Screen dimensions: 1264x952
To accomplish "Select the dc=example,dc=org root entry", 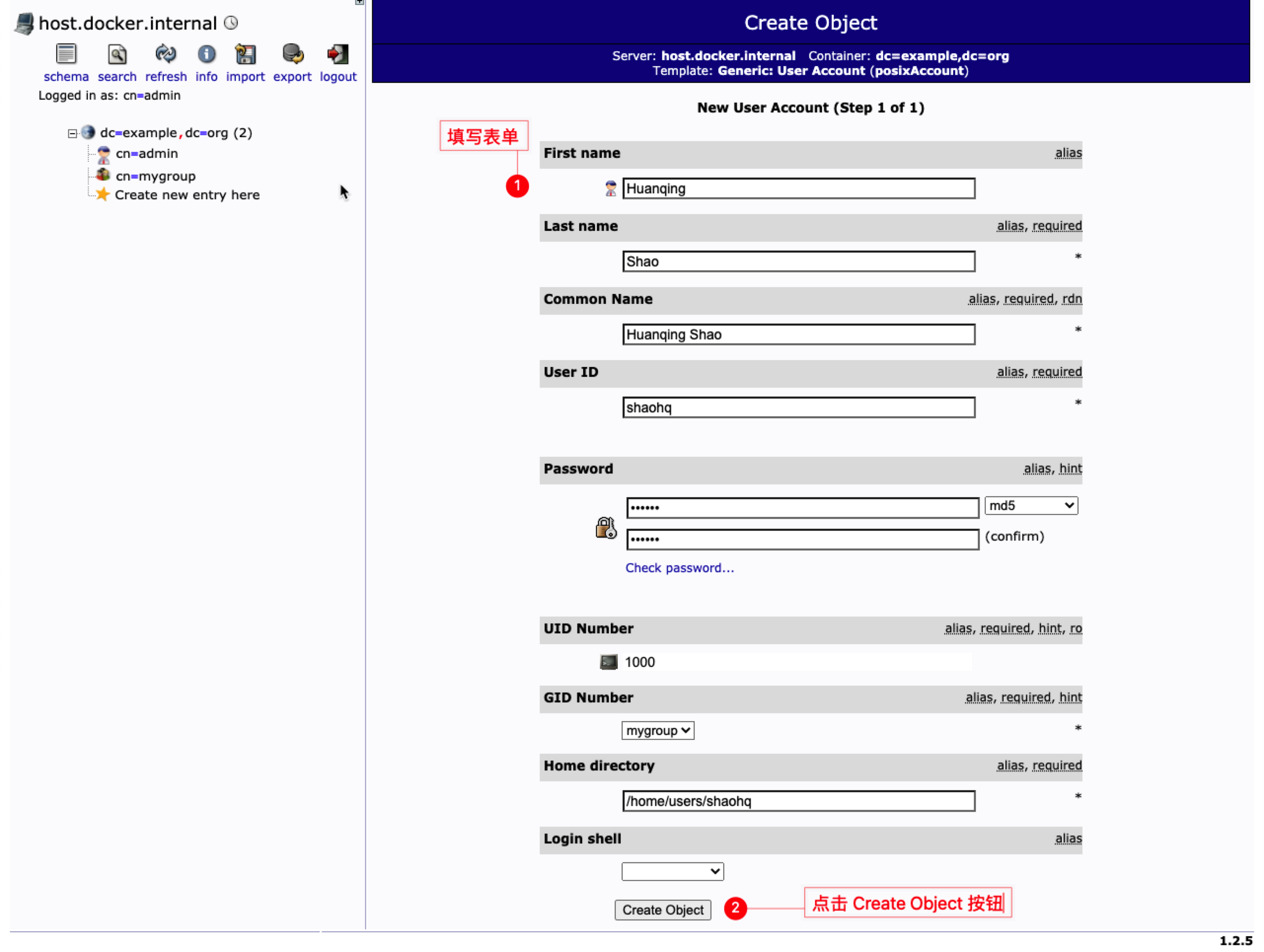I will point(176,133).
